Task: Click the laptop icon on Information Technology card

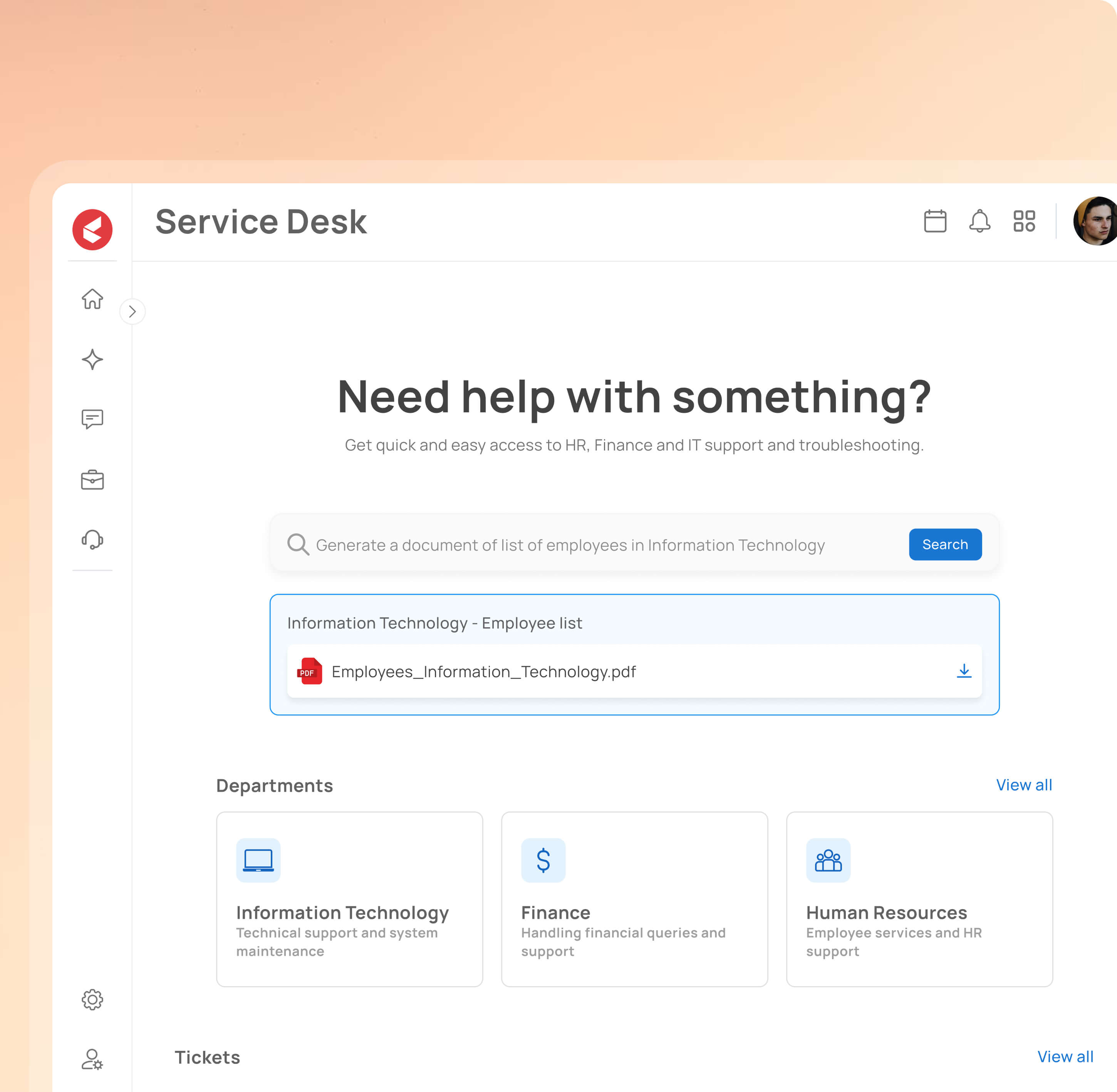Action: point(258,860)
